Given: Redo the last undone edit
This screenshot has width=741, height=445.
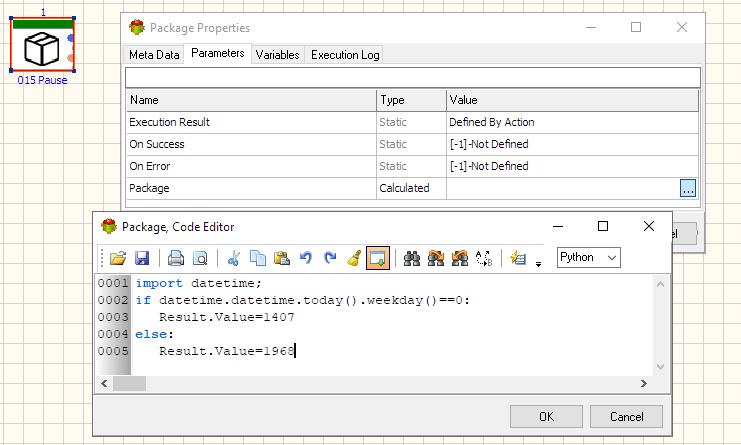Looking at the screenshot, I should (x=330, y=258).
